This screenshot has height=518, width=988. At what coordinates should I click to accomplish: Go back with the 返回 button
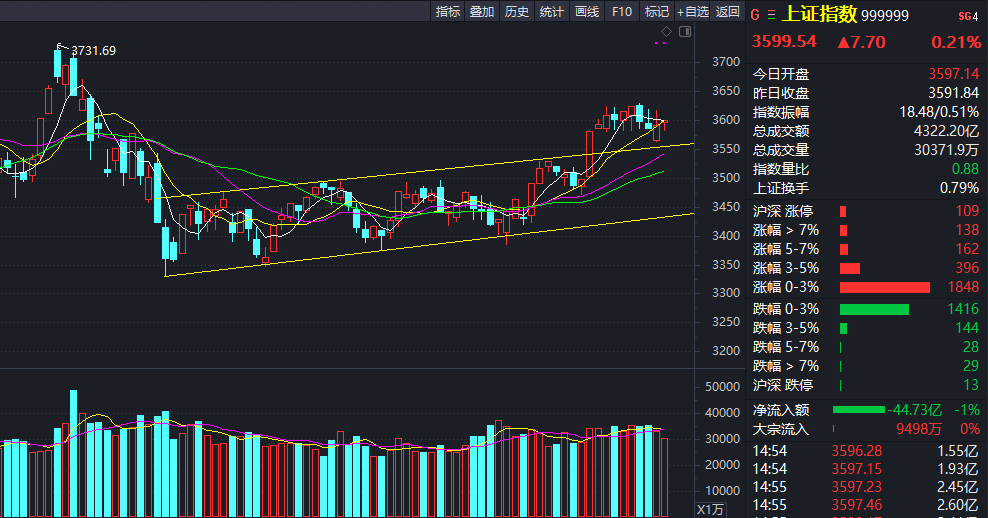coord(727,11)
